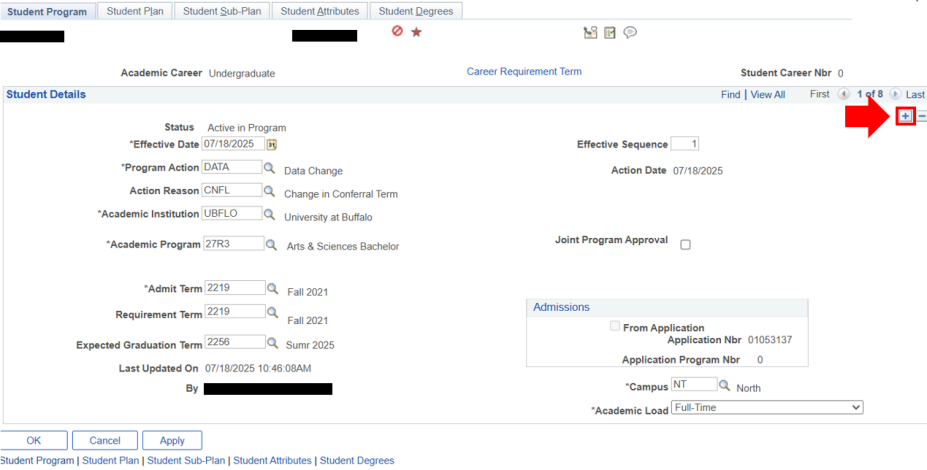Open the Academic Load dropdown

tap(767, 407)
